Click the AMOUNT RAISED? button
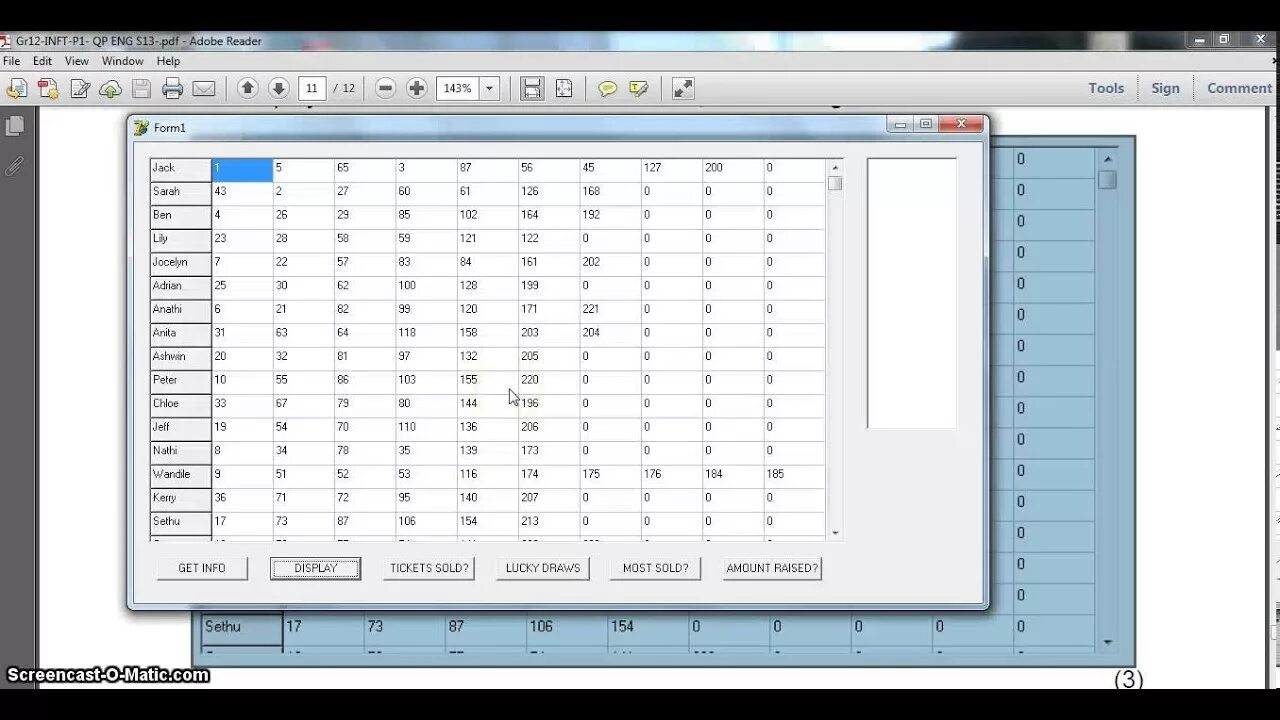 tap(772, 568)
